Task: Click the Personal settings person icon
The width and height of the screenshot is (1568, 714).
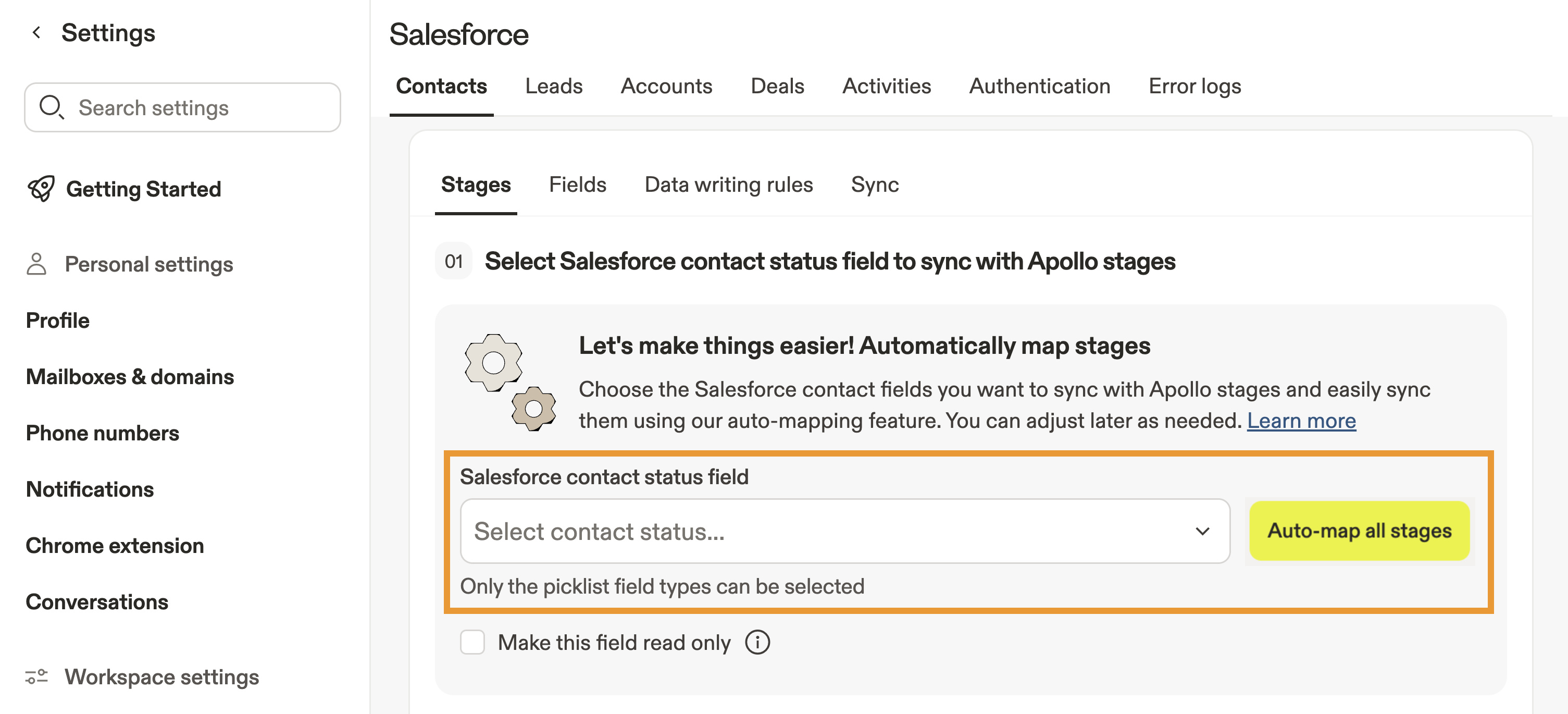Action: pyautogui.click(x=36, y=264)
